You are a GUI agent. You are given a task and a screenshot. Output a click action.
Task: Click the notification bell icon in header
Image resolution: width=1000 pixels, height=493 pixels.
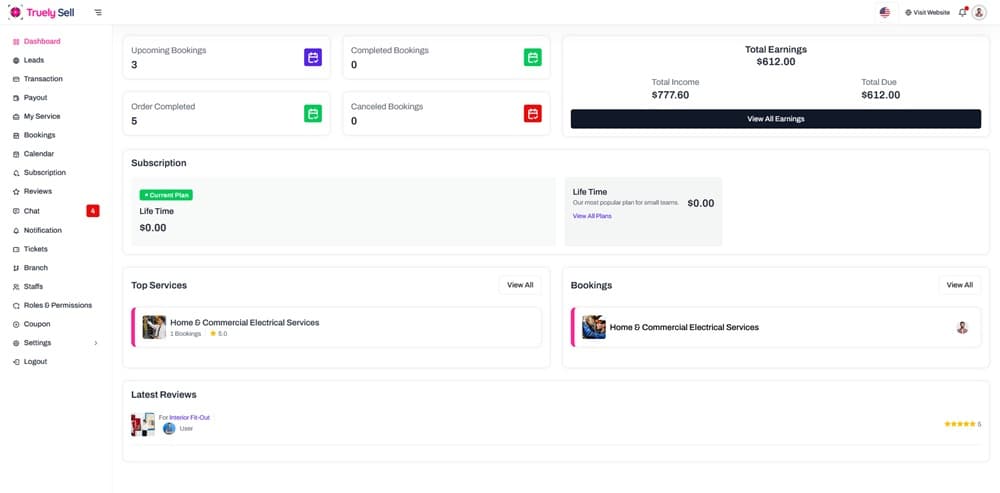tap(962, 12)
